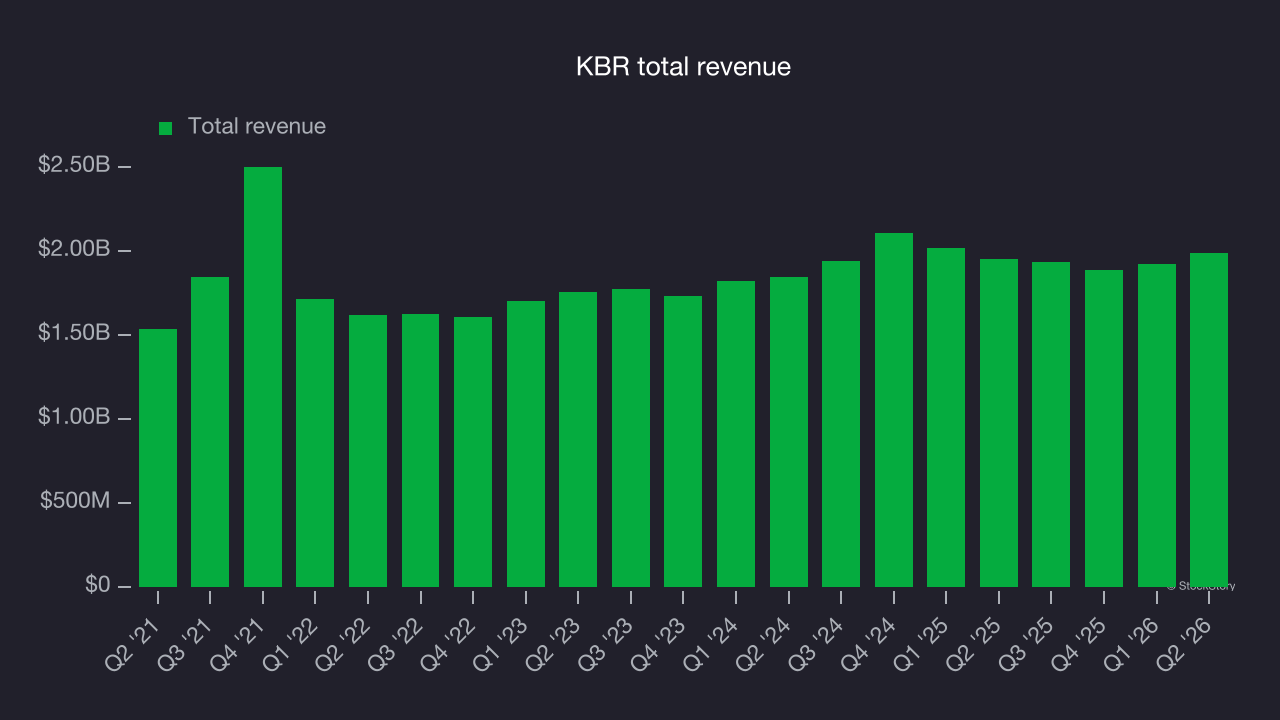Click the $2.50B y-axis label
The image size is (1280, 720).
coord(74,165)
